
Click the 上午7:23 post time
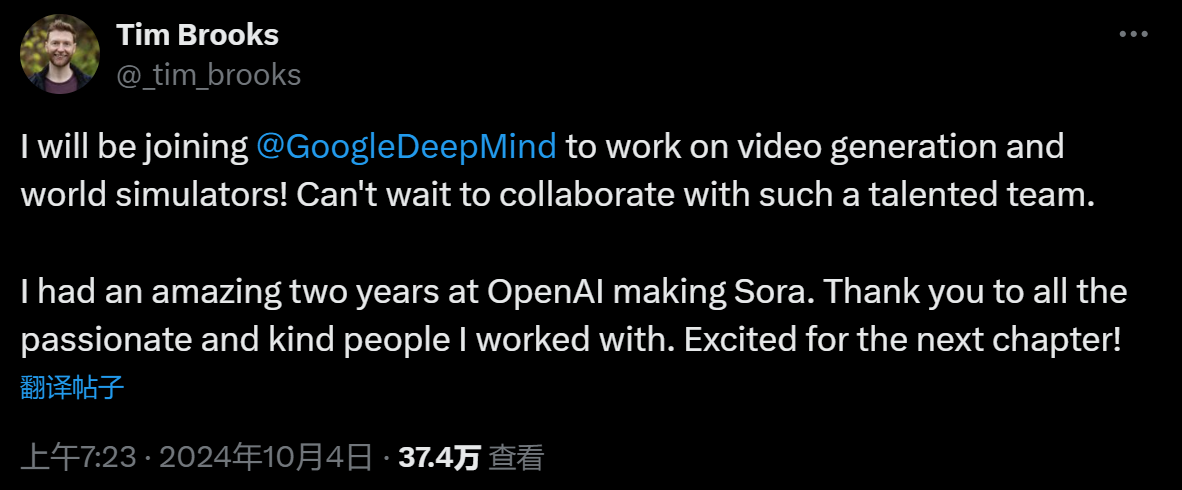click(76, 457)
